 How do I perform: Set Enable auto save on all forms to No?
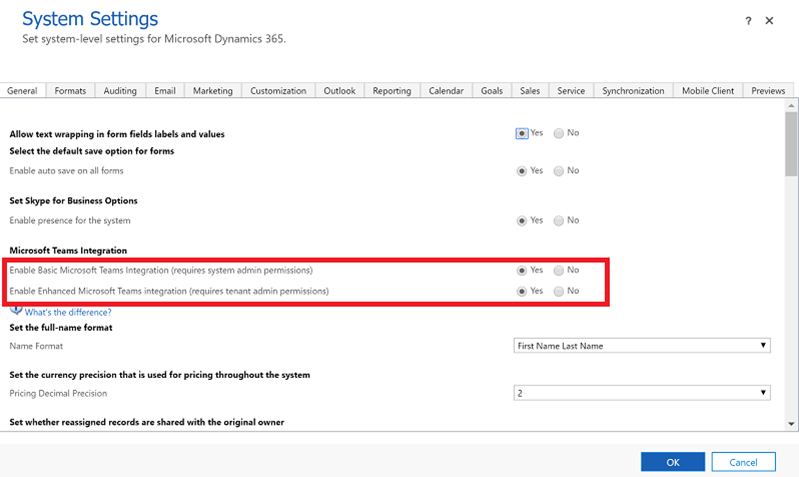pyautogui.click(x=559, y=171)
